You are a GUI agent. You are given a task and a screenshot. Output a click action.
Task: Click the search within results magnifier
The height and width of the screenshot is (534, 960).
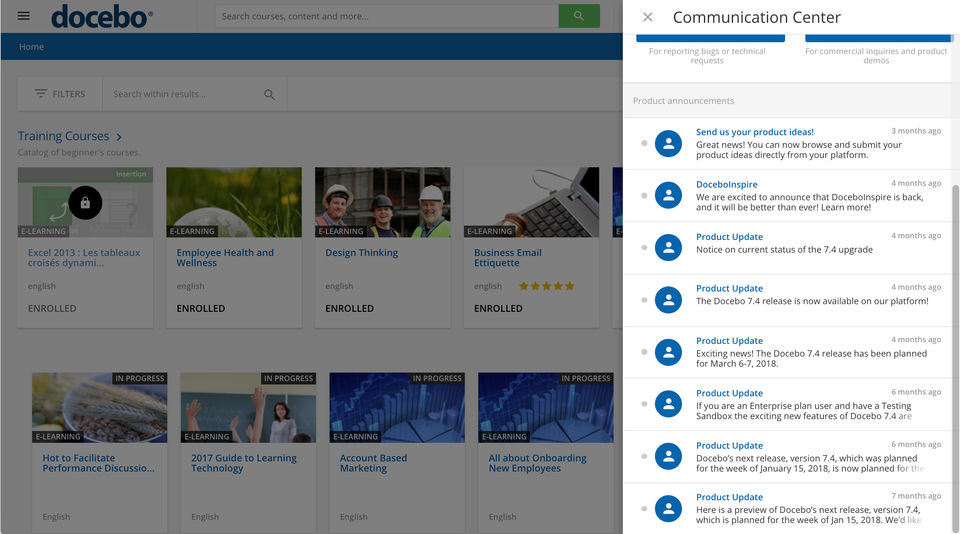coord(269,94)
